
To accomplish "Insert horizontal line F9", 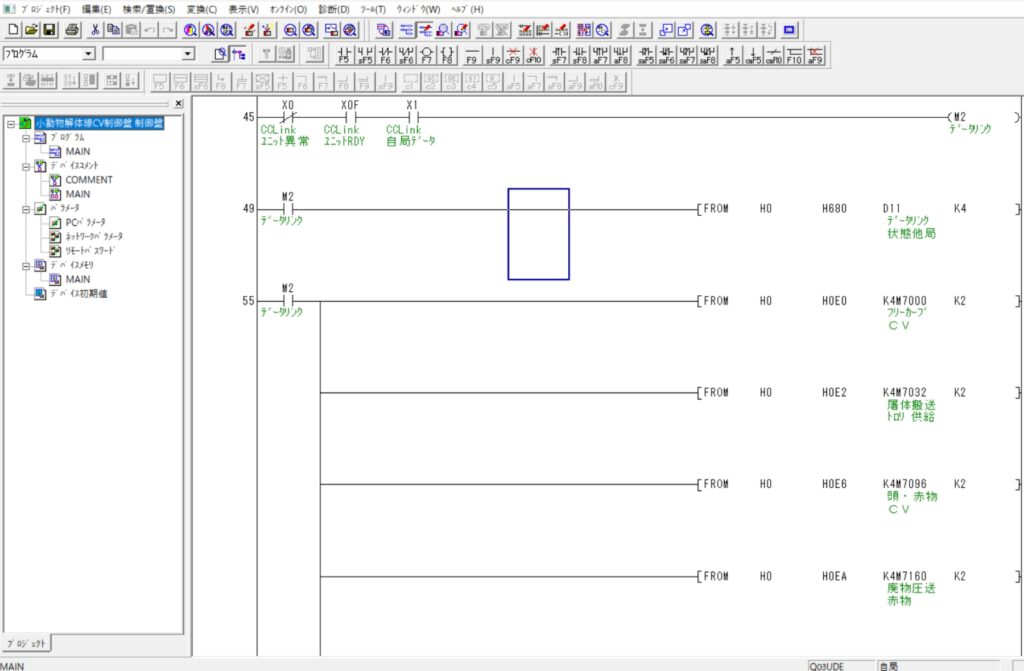I will (472, 53).
